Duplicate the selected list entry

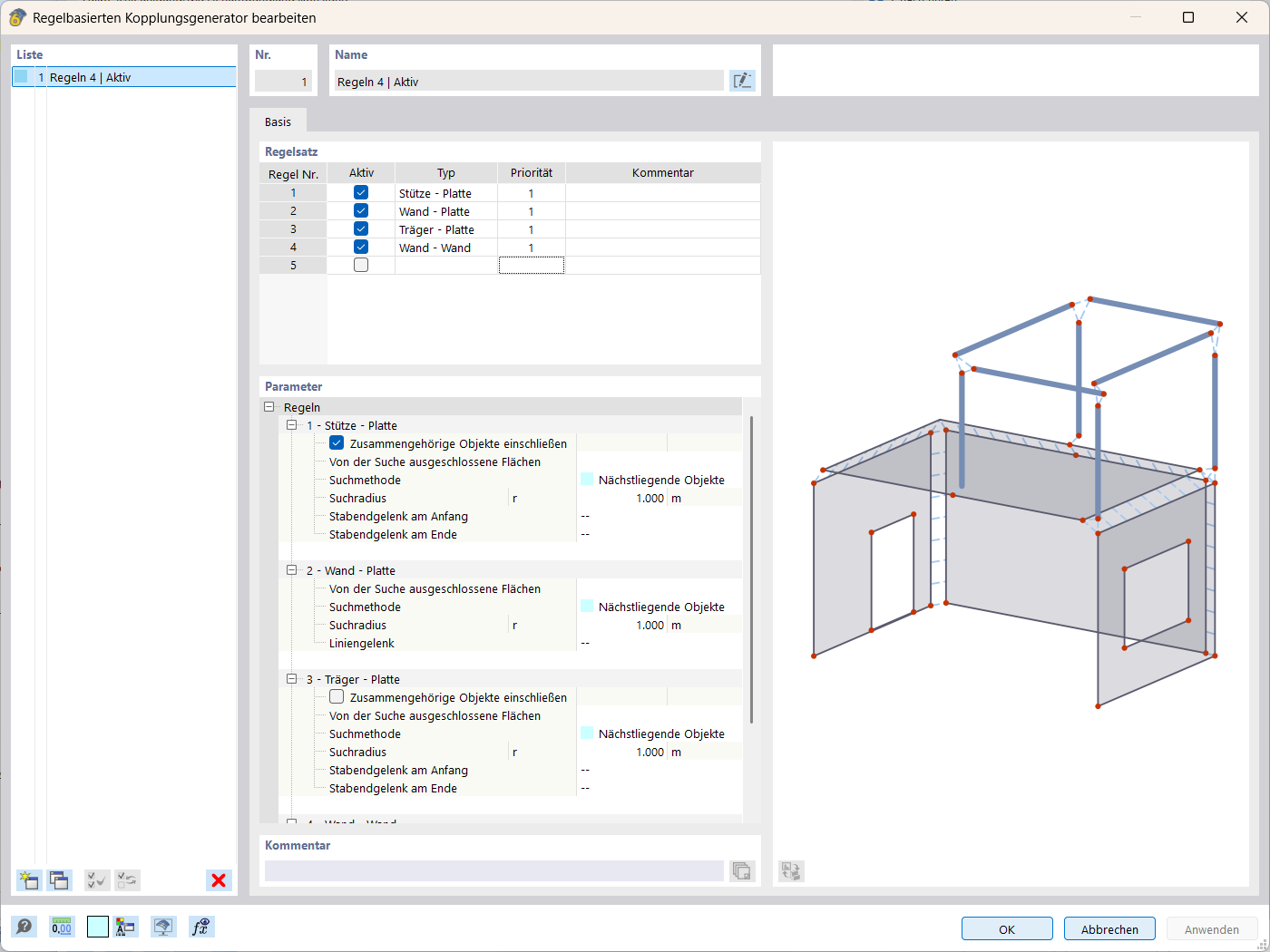point(60,880)
